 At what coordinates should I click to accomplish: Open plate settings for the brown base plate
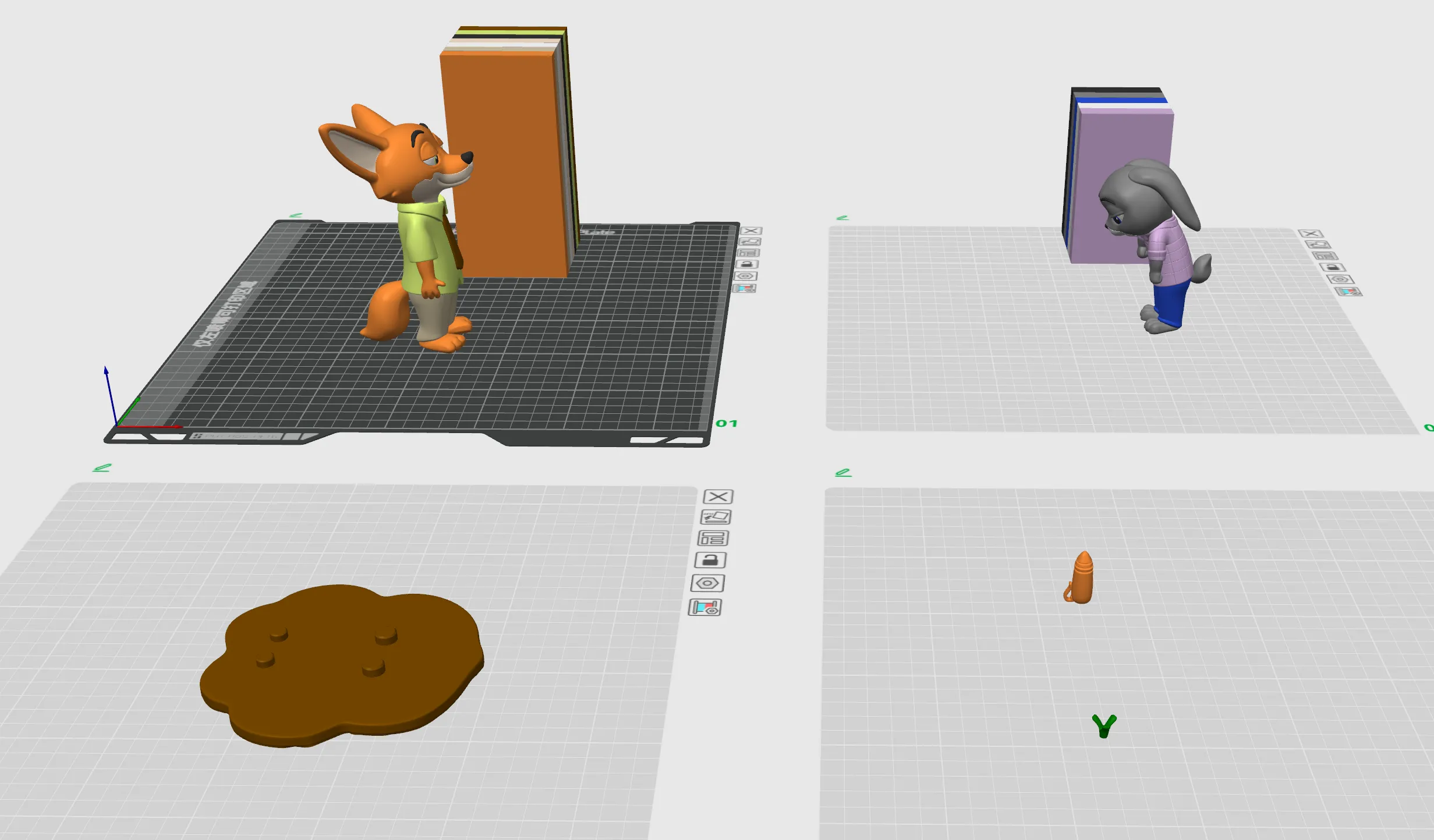point(708,583)
